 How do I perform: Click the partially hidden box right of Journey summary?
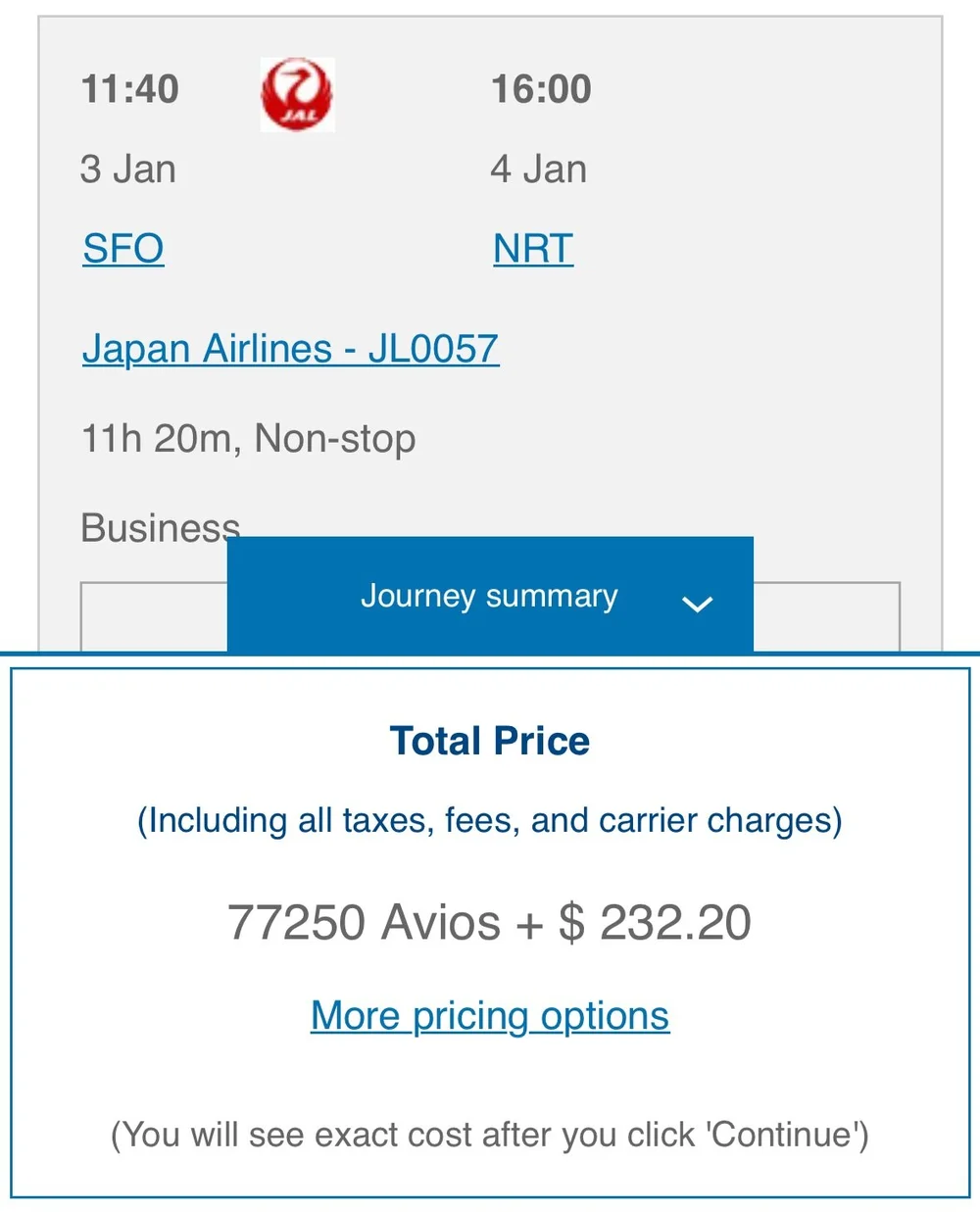(827, 617)
